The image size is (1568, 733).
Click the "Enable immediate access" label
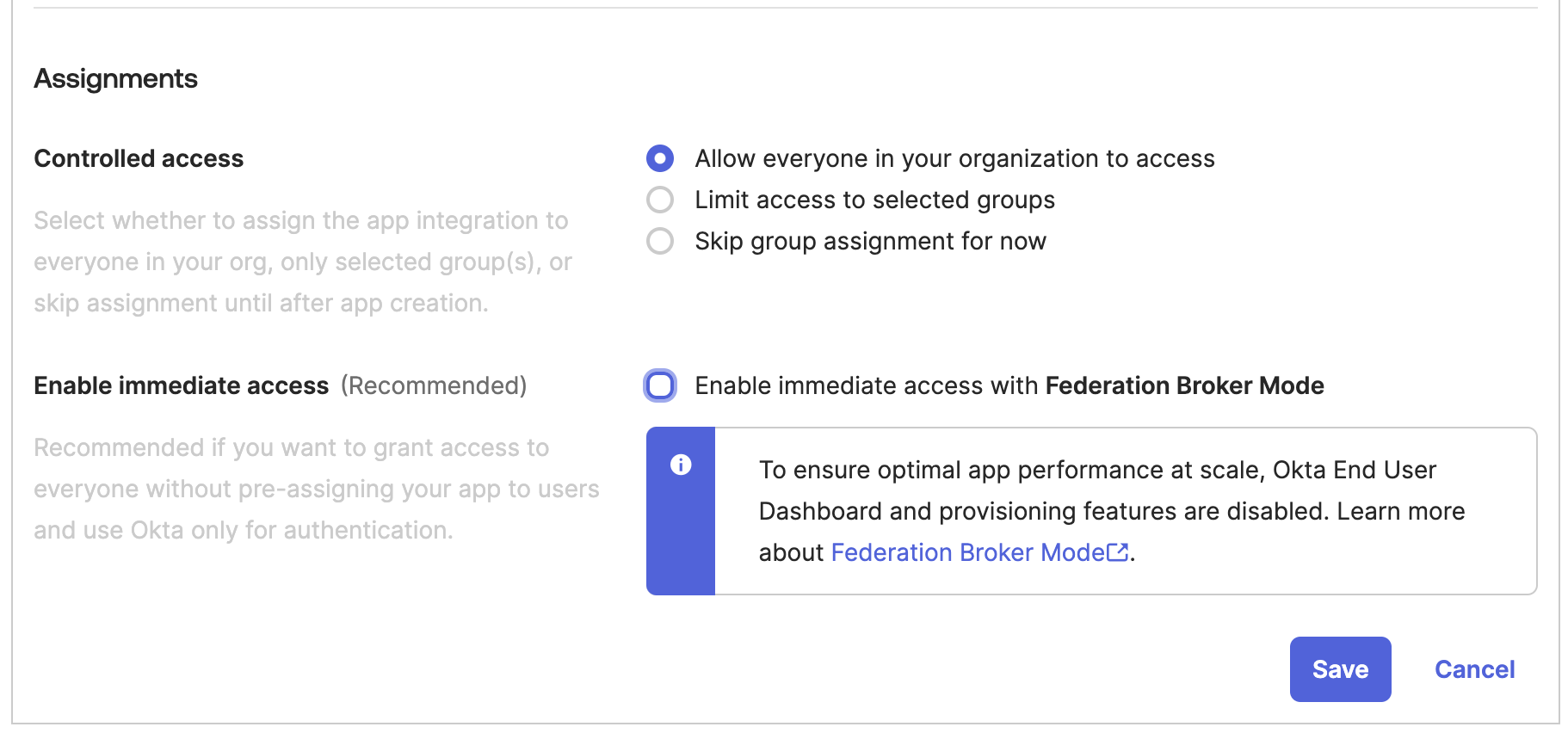[181, 385]
